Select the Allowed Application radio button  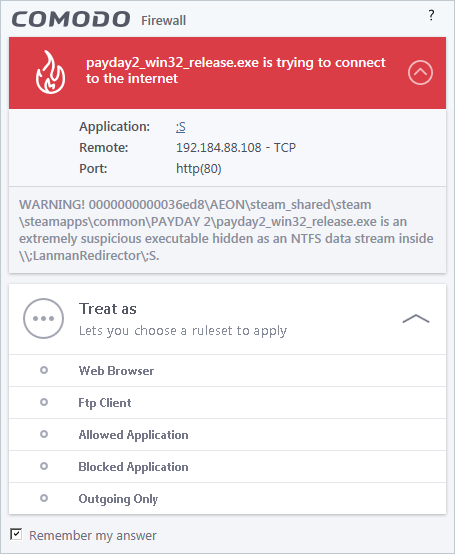tap(44, 434)
